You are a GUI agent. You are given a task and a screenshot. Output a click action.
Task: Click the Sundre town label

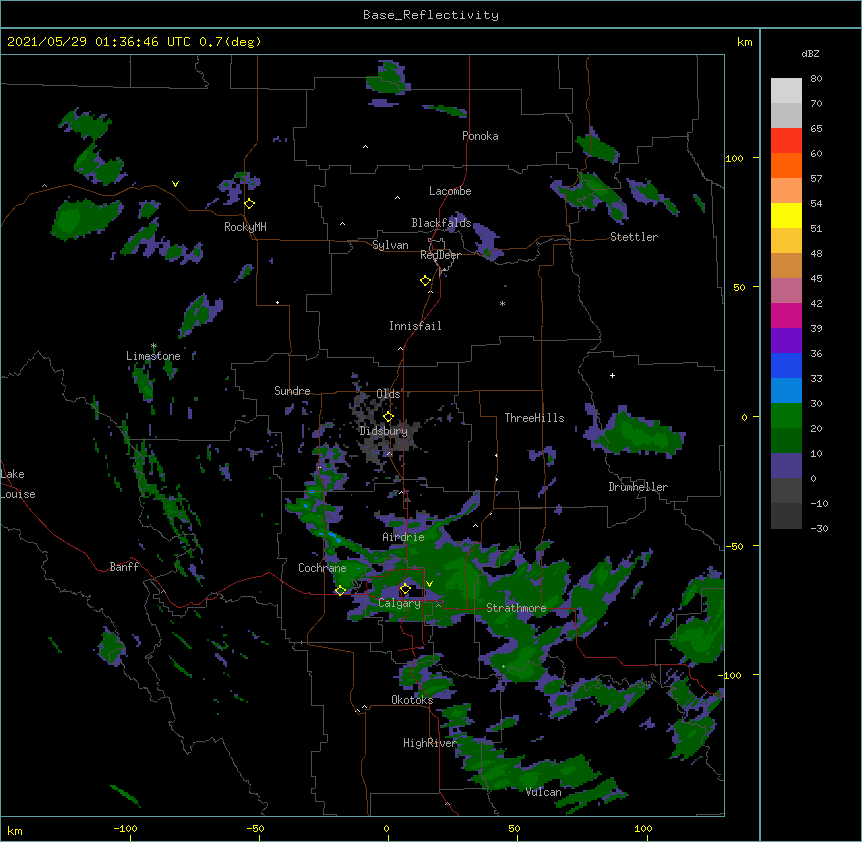tap(292, 391)
